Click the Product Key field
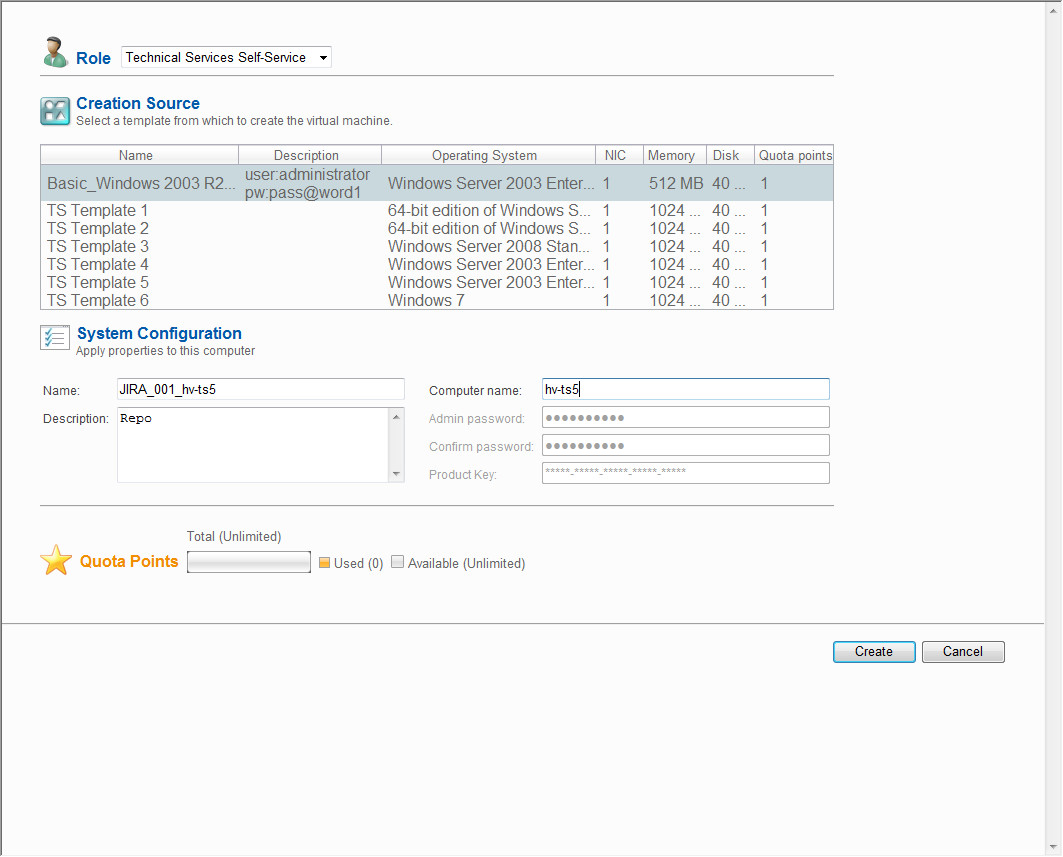The width and height of the screenshot is (1063, 857). (685, 473)
